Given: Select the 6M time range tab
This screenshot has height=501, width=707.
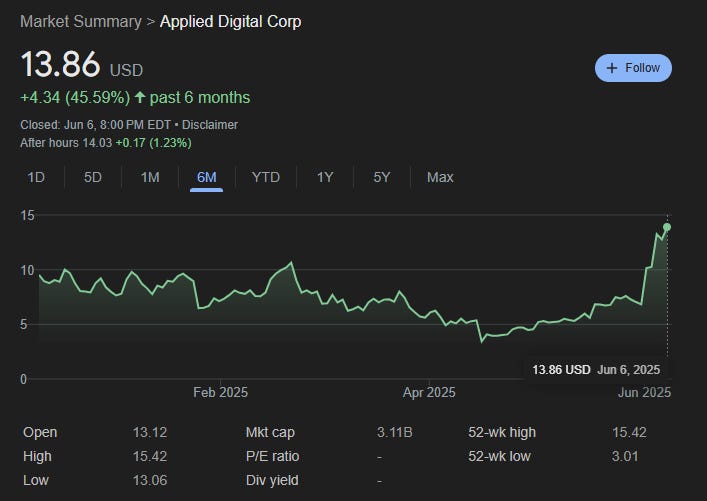Looking at the screenshot, I should click(207, 177).
